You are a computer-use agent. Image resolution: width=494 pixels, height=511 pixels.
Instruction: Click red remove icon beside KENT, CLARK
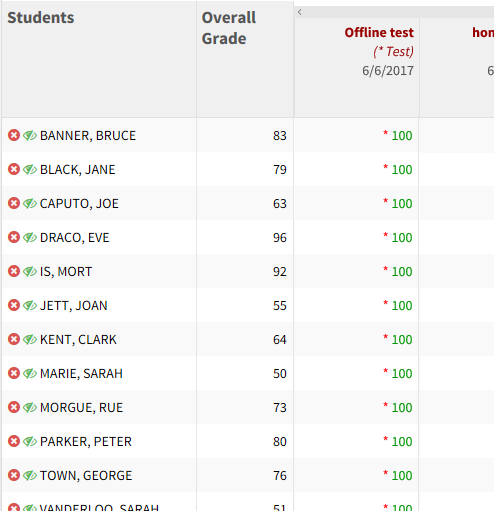[14, 339]
